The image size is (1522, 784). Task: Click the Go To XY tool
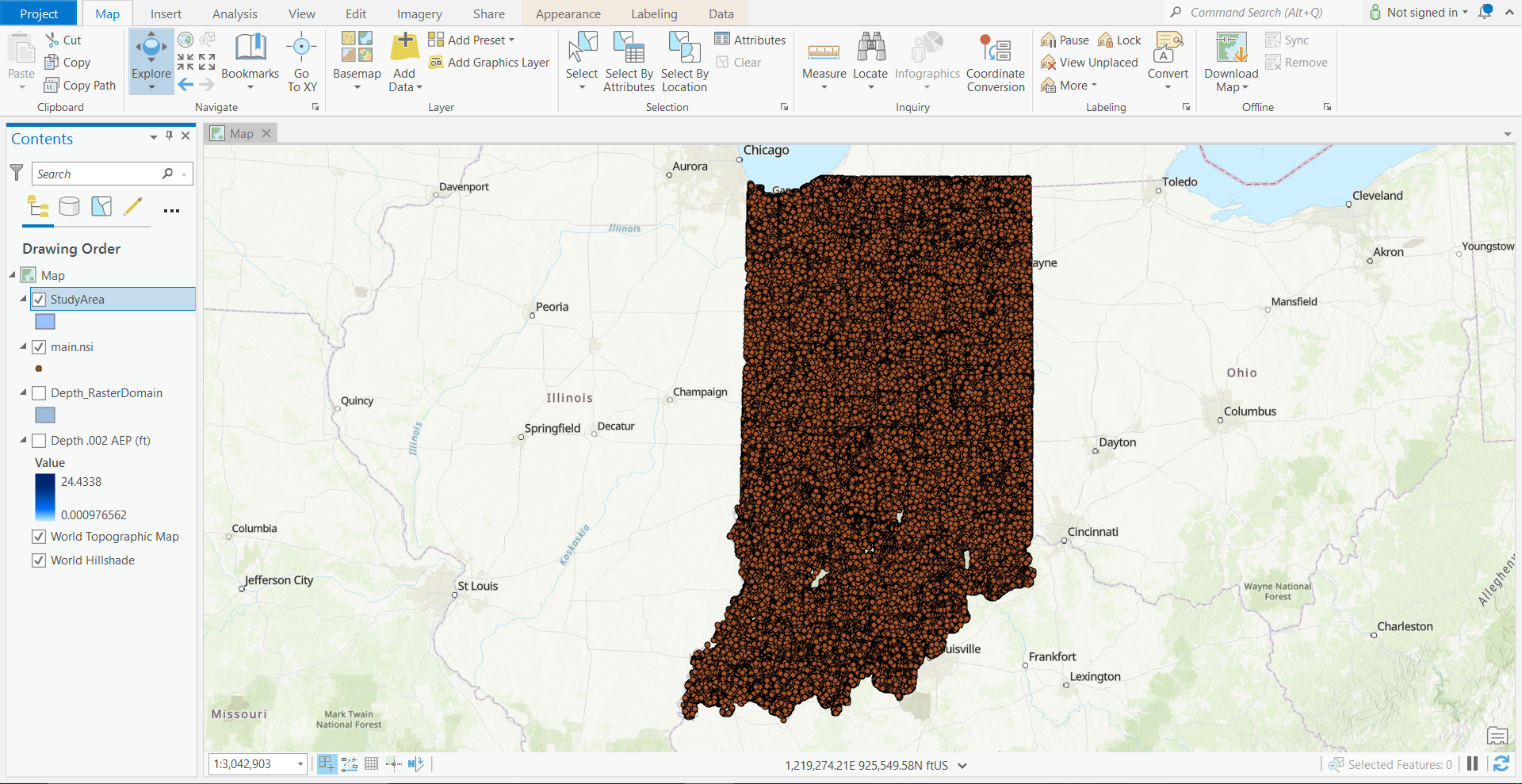click(x=301, y=62)
